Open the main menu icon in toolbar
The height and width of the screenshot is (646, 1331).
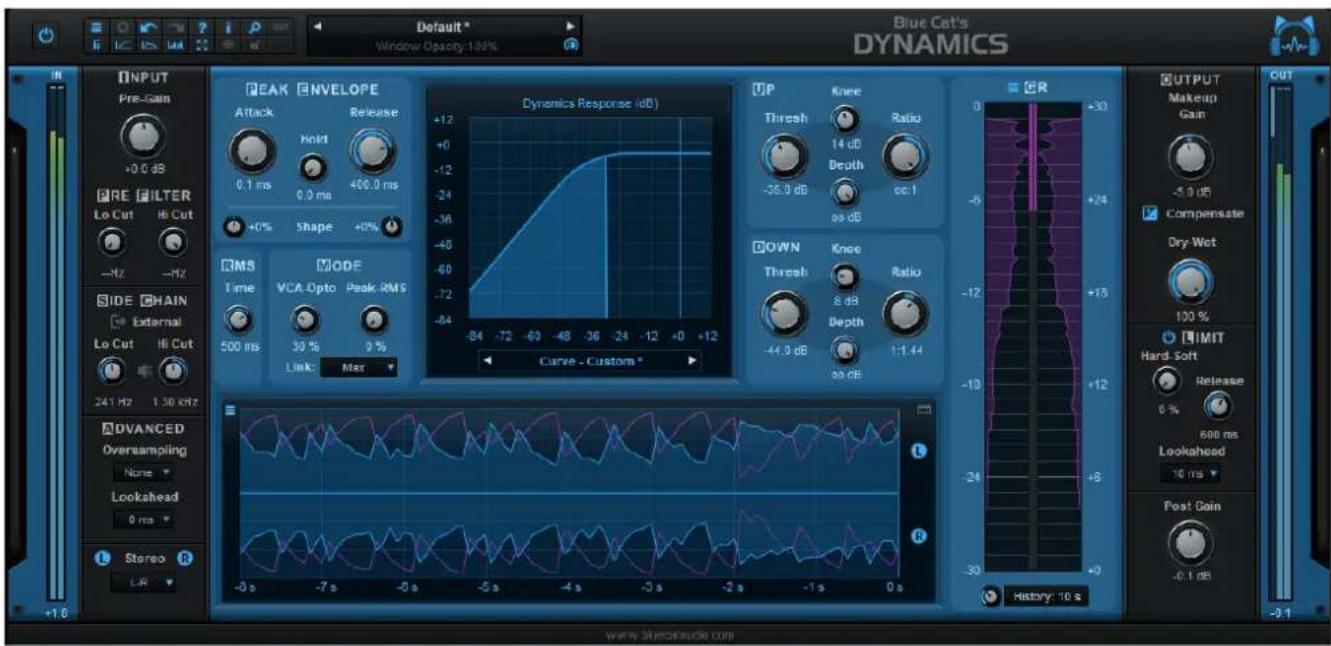click(96, 27)
